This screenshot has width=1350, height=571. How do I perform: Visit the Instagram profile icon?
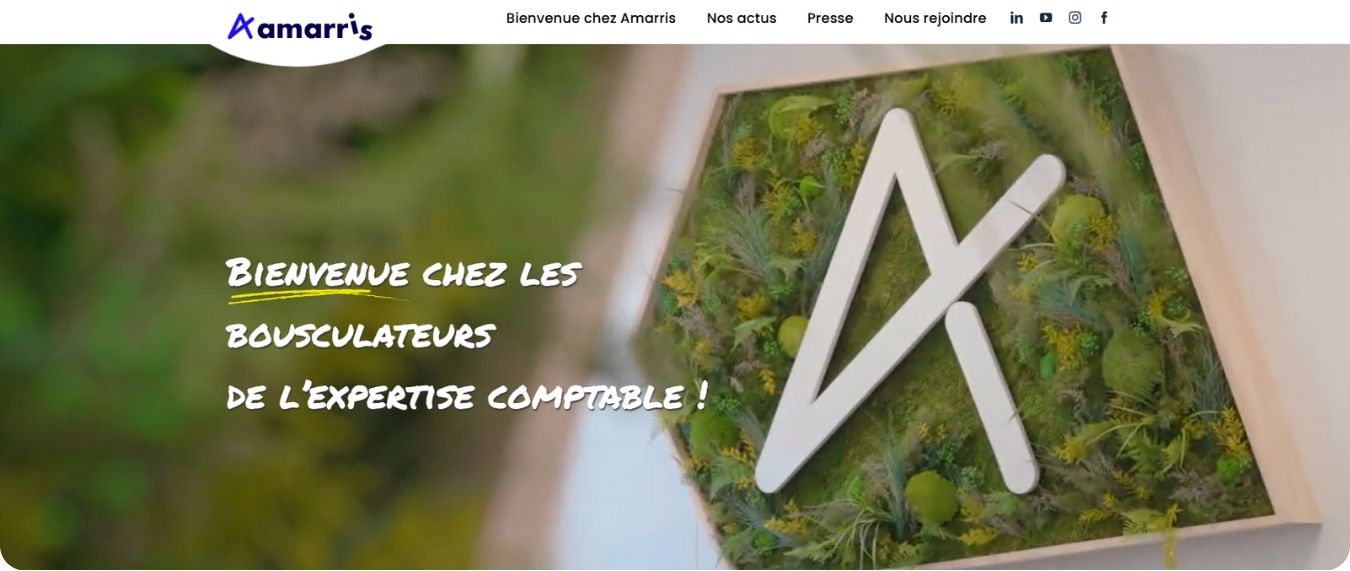1074,17
